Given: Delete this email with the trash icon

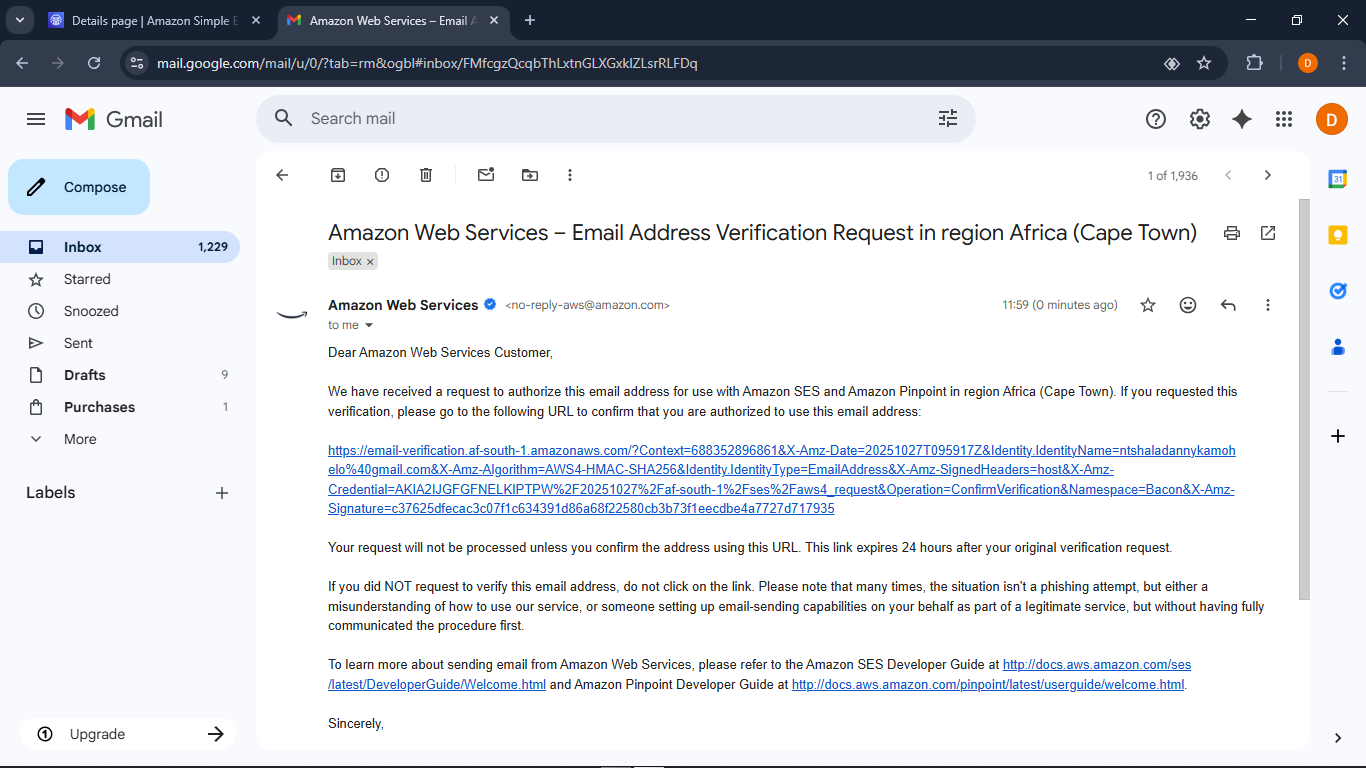Looking at the screenshot, I should click(426, 175).
